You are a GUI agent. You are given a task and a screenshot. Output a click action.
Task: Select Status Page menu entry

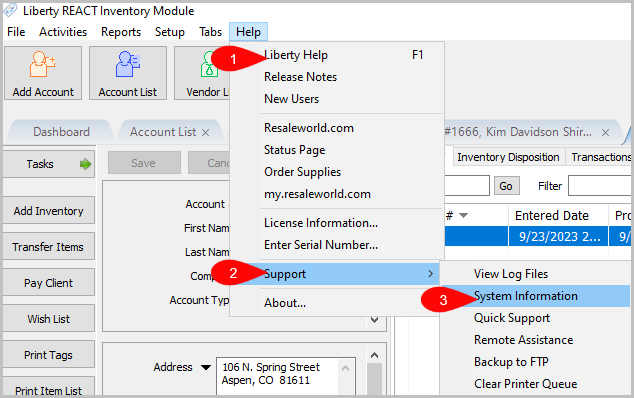pyautogui.click(x=337, y=150)
